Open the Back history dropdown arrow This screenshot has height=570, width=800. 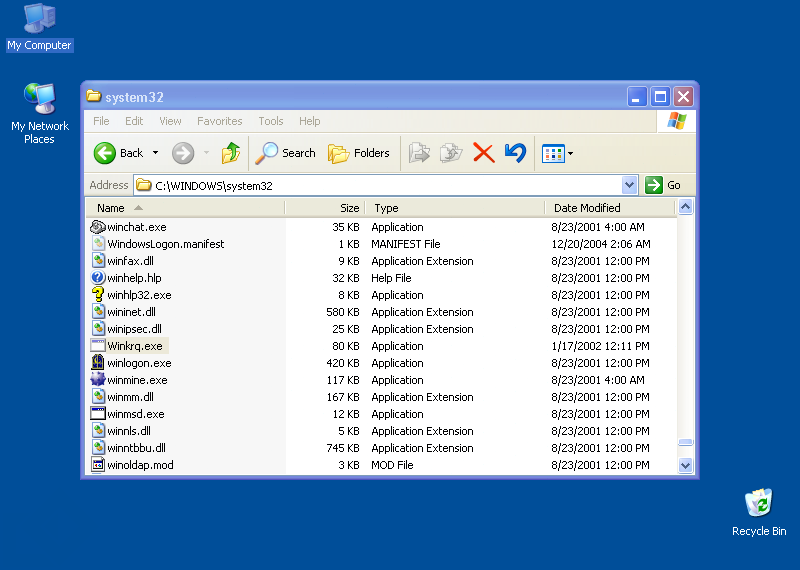[156, 153]
